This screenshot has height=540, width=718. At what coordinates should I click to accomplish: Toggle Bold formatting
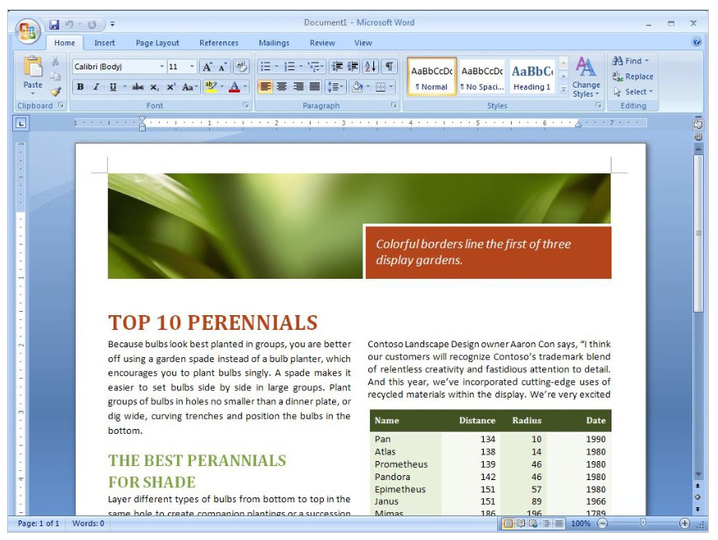tap(80, 87)
